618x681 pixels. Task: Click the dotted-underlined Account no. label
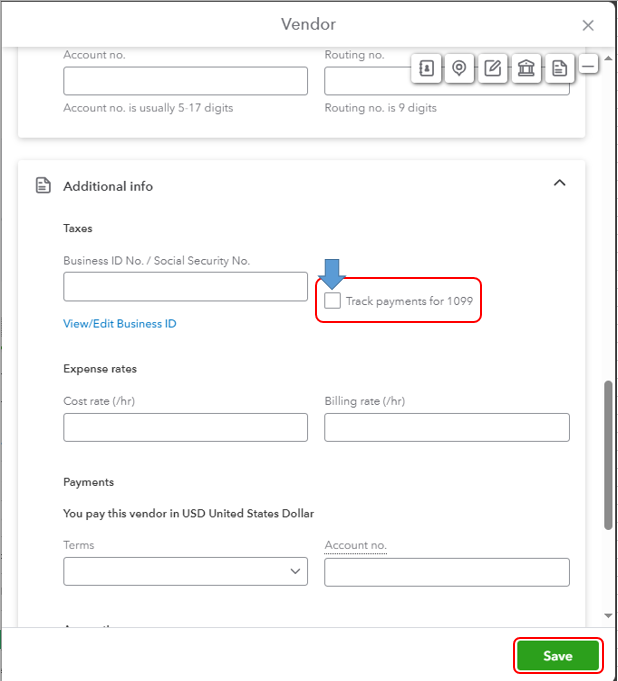point(356,545)
